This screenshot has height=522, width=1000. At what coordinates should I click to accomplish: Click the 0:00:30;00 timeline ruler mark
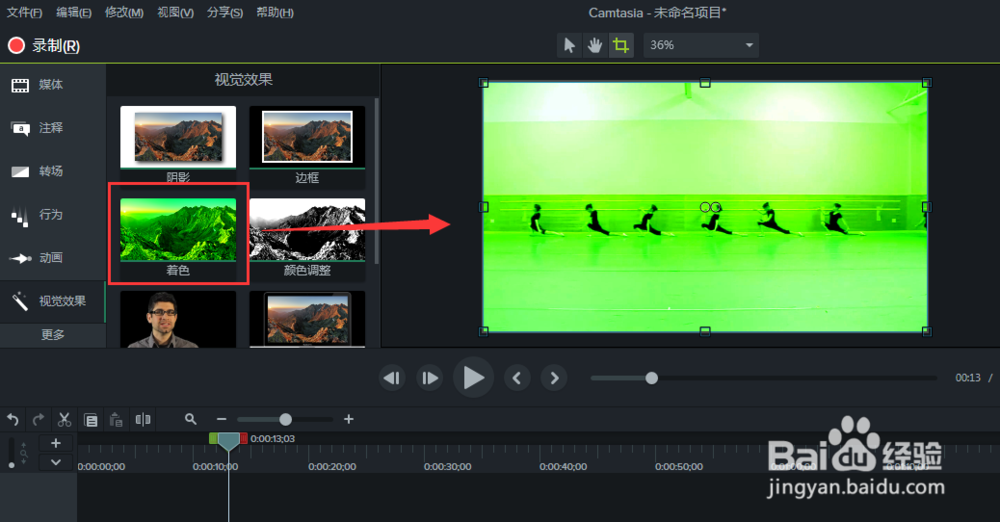click(x=448, y=466)
